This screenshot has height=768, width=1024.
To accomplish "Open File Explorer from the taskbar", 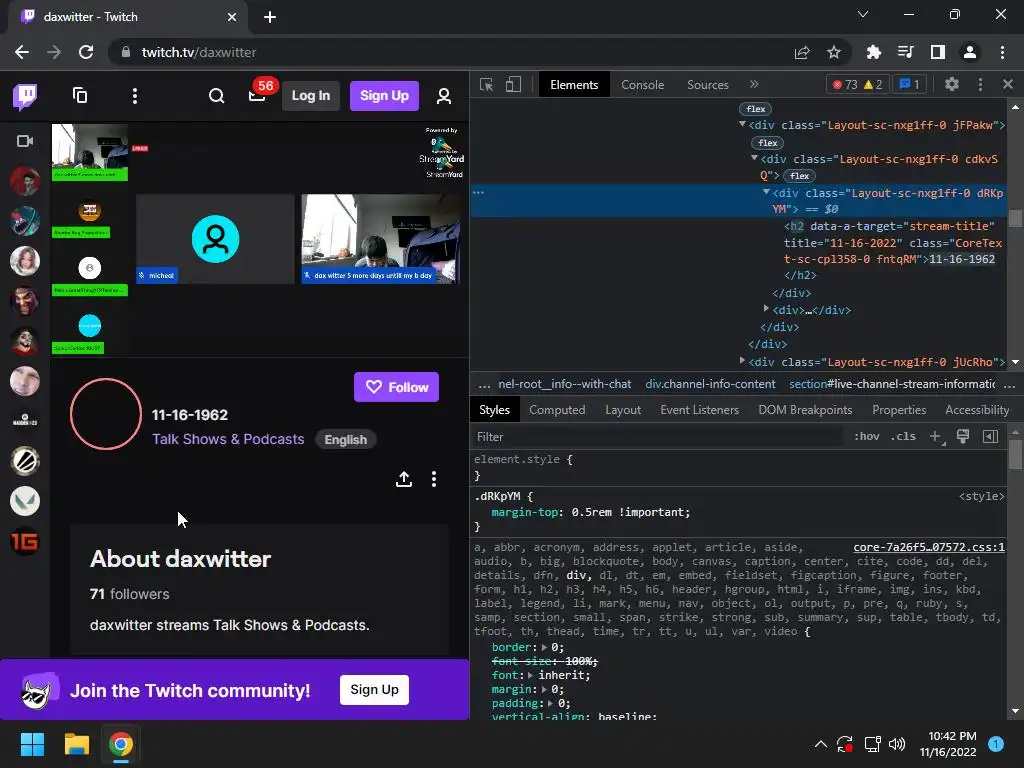I will tap(76, 744).
